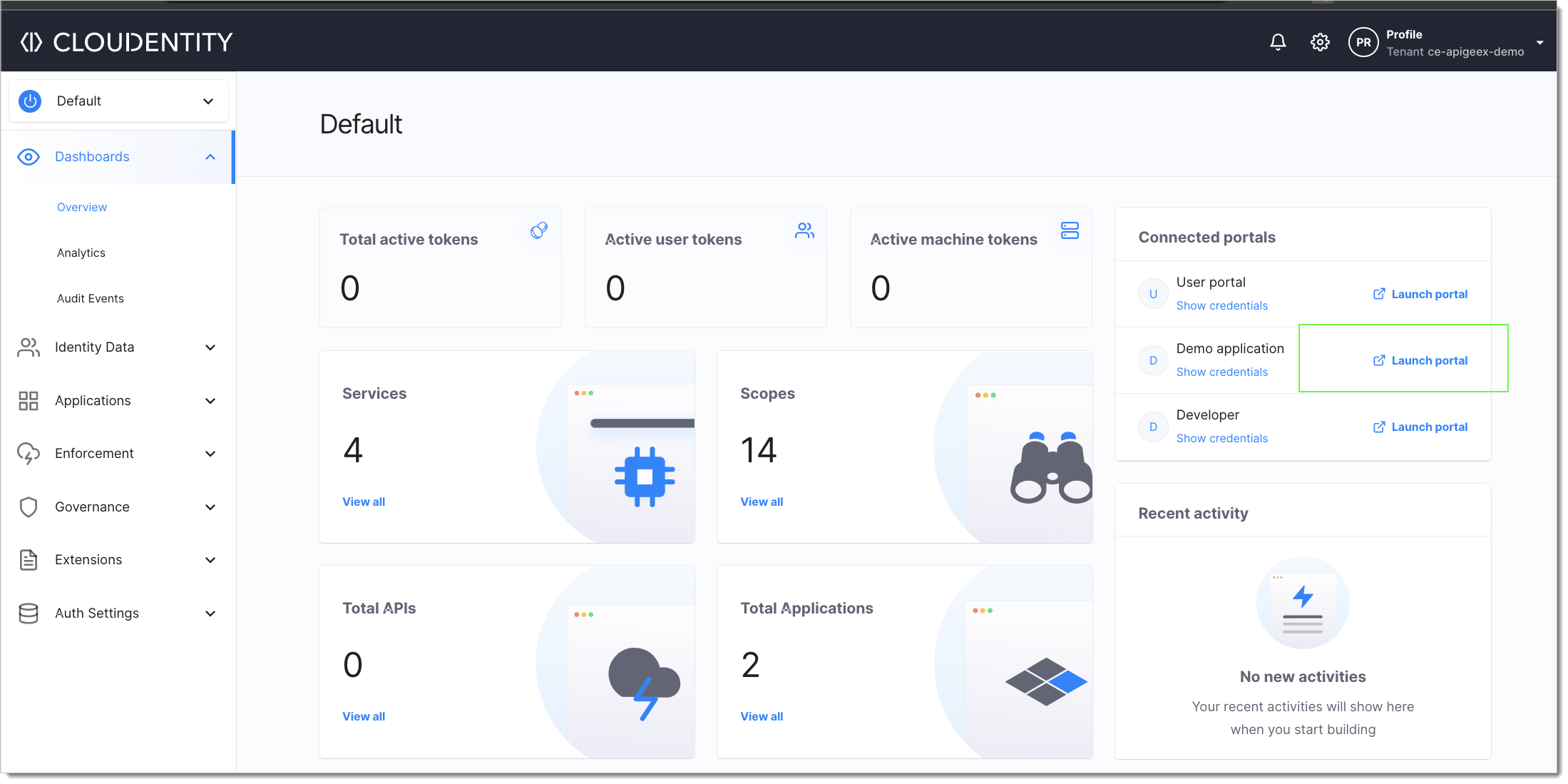The width and height of the screenshot is (1568, 784).
Task: Select Overview in the sidebar
Action: pyautogui.click(x=82, y=207)
